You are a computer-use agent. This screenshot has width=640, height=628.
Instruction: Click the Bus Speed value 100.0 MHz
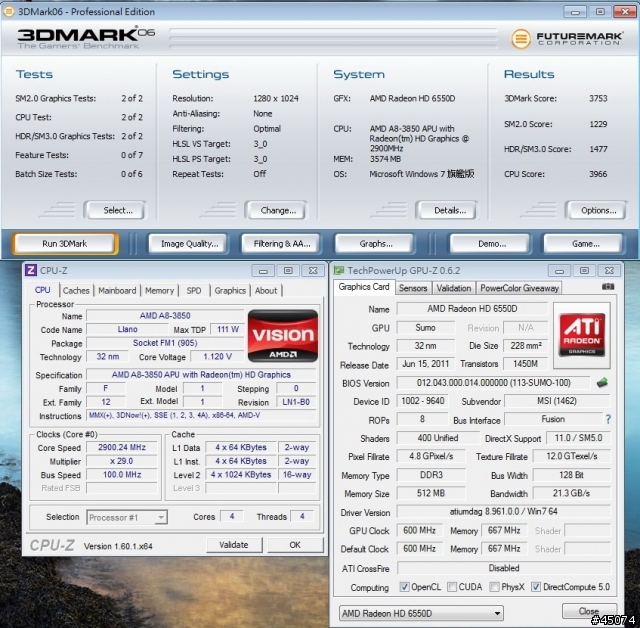[x=122, y=475]
